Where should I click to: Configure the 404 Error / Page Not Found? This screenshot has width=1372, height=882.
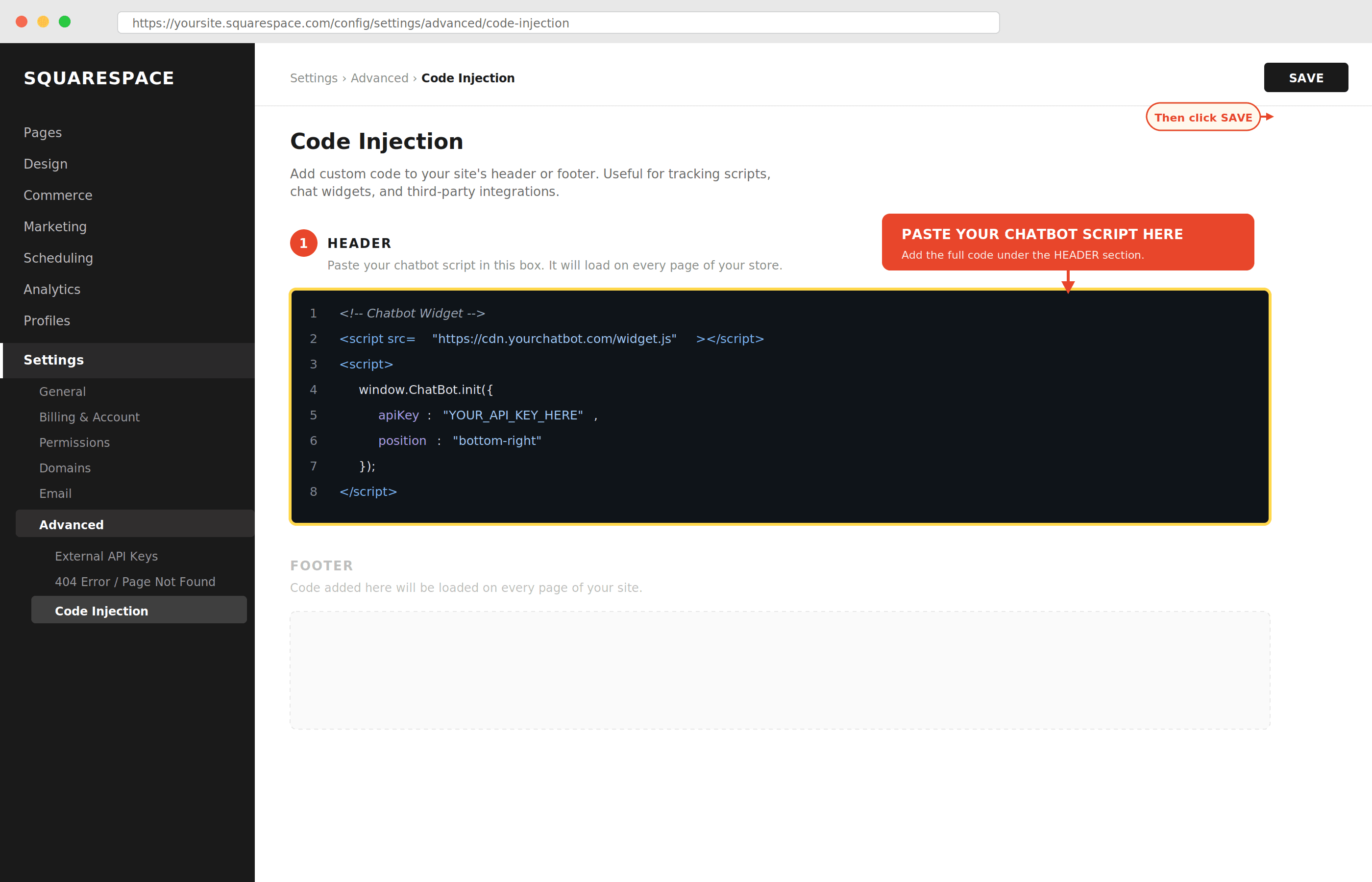(135, 581)
